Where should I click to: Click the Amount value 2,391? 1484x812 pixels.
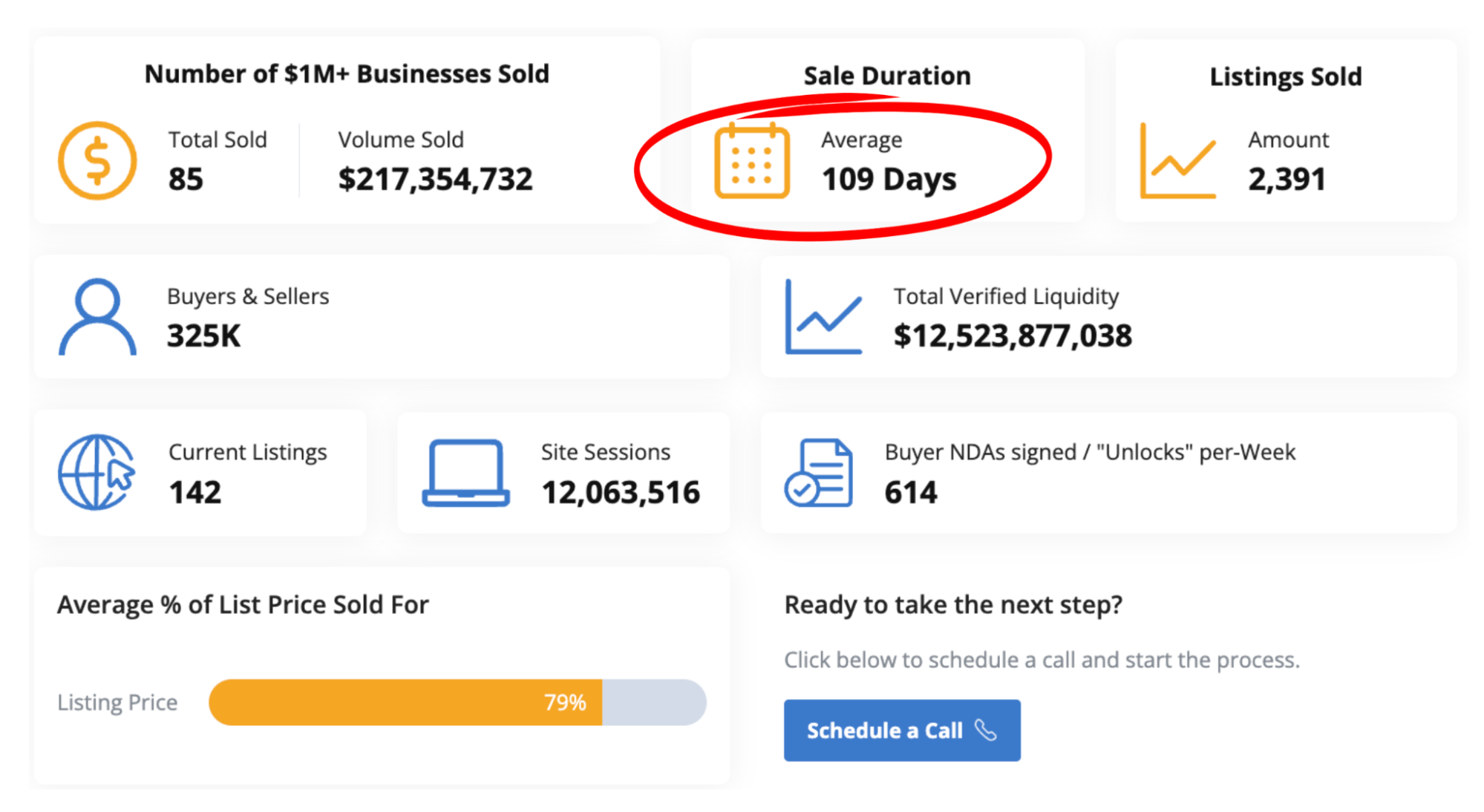coord(1287,180)
